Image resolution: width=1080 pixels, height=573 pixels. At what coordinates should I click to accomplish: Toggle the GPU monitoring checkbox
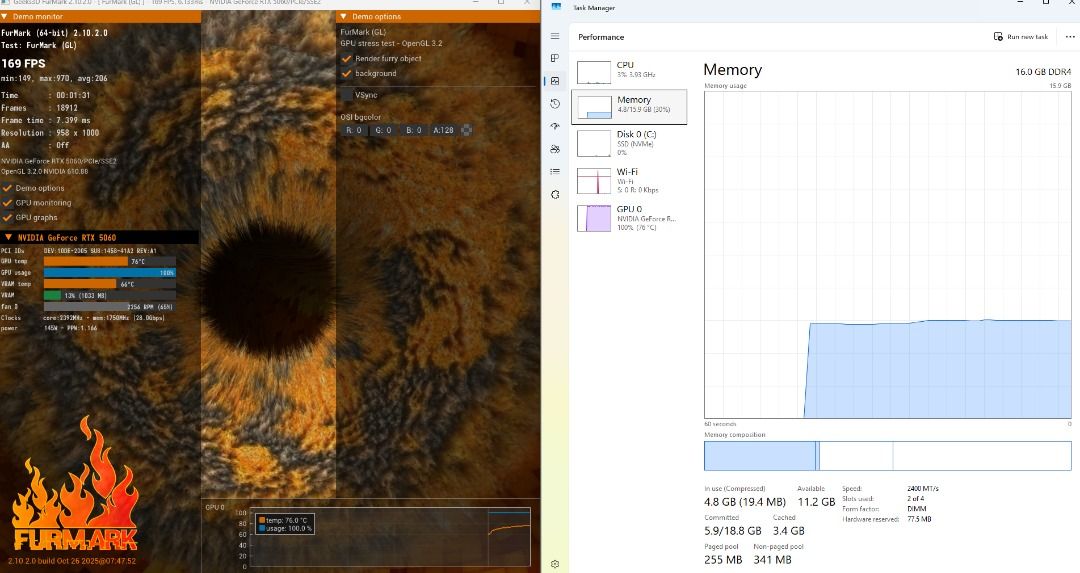7,202
